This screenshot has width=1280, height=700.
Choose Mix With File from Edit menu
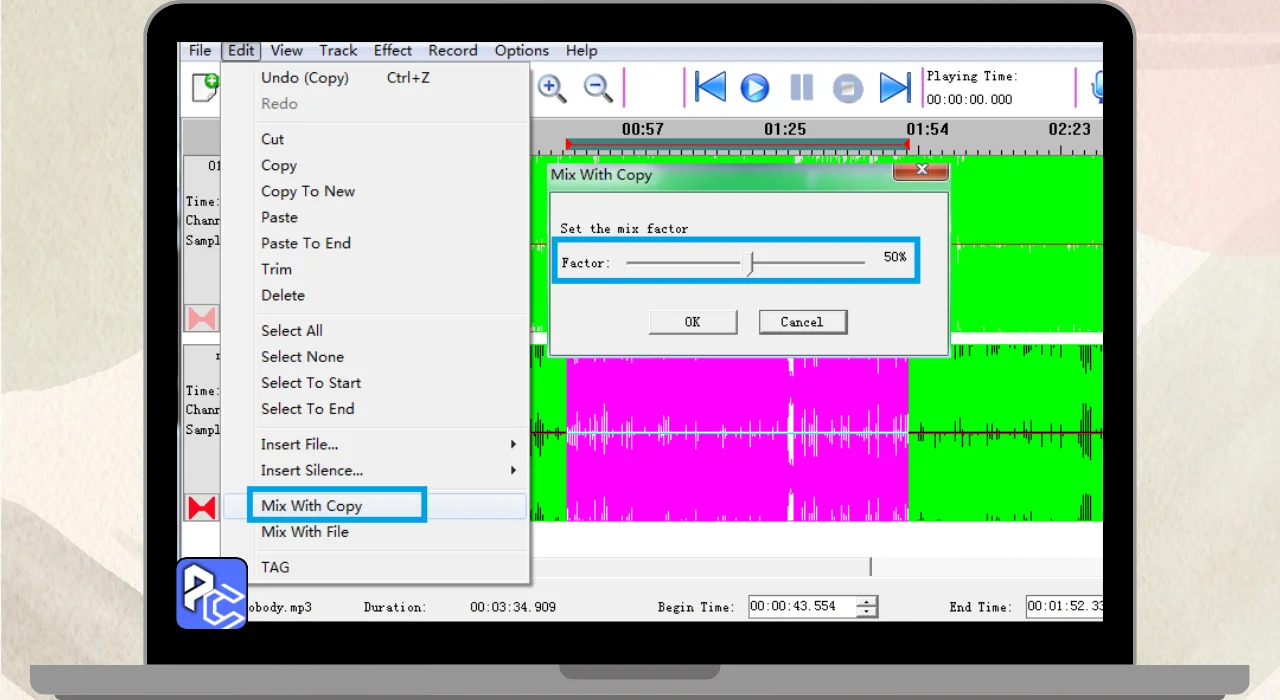305,532
